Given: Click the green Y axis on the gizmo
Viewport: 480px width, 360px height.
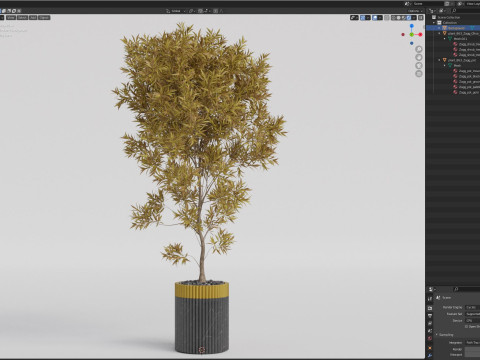Looking at the screenshot, I should pyautogui.click(x=412, y=34).
